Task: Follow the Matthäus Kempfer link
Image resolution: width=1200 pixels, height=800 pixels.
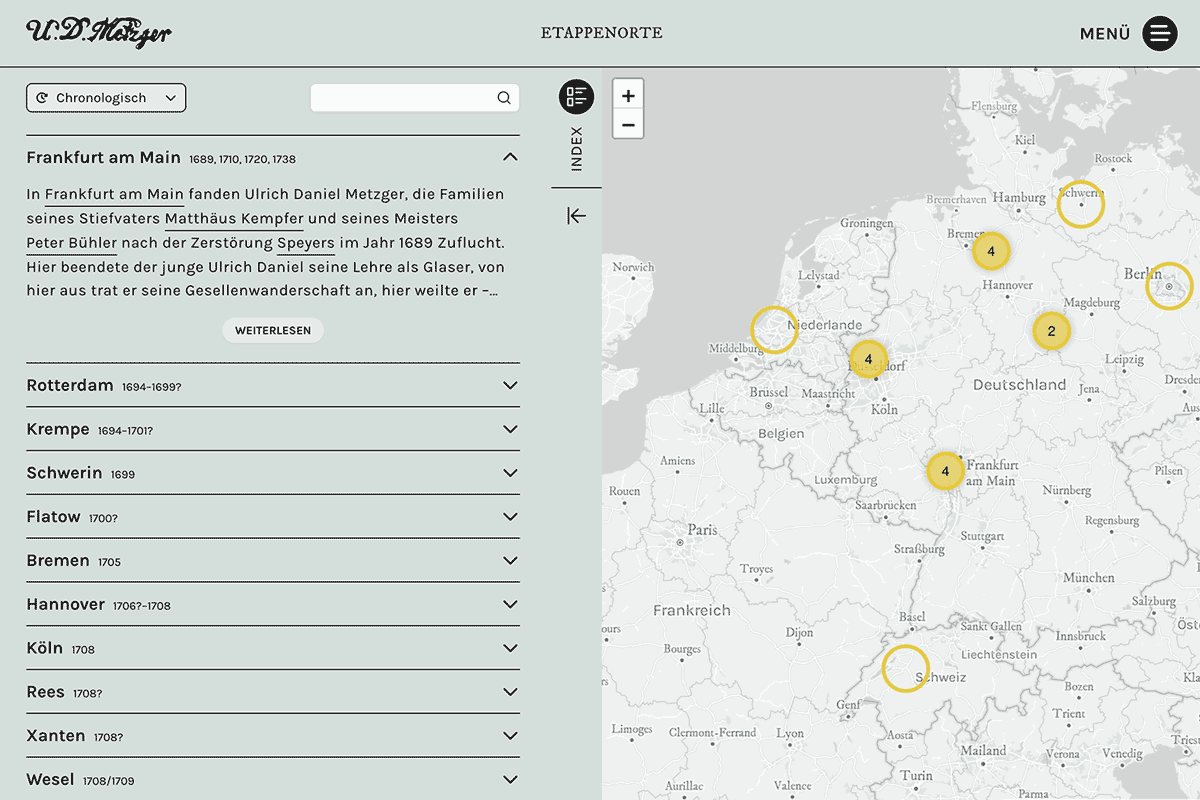Action: pyautogui.click(x=234, y=218)
